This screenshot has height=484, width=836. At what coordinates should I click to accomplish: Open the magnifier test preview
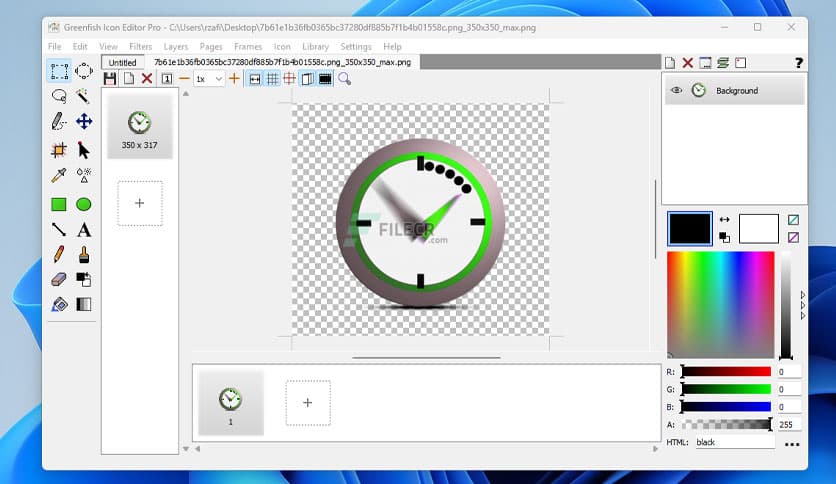tap(344, 79)
